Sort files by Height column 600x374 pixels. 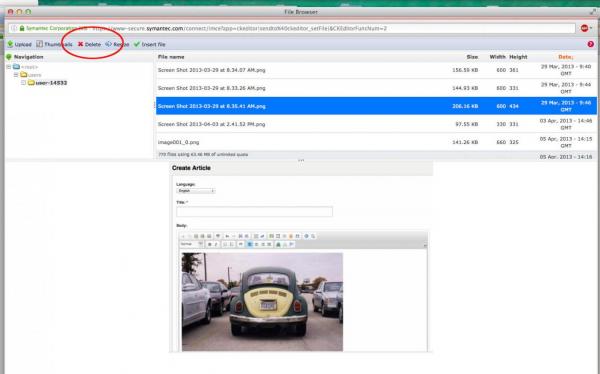pyautogui.click(x=518, y=57)
